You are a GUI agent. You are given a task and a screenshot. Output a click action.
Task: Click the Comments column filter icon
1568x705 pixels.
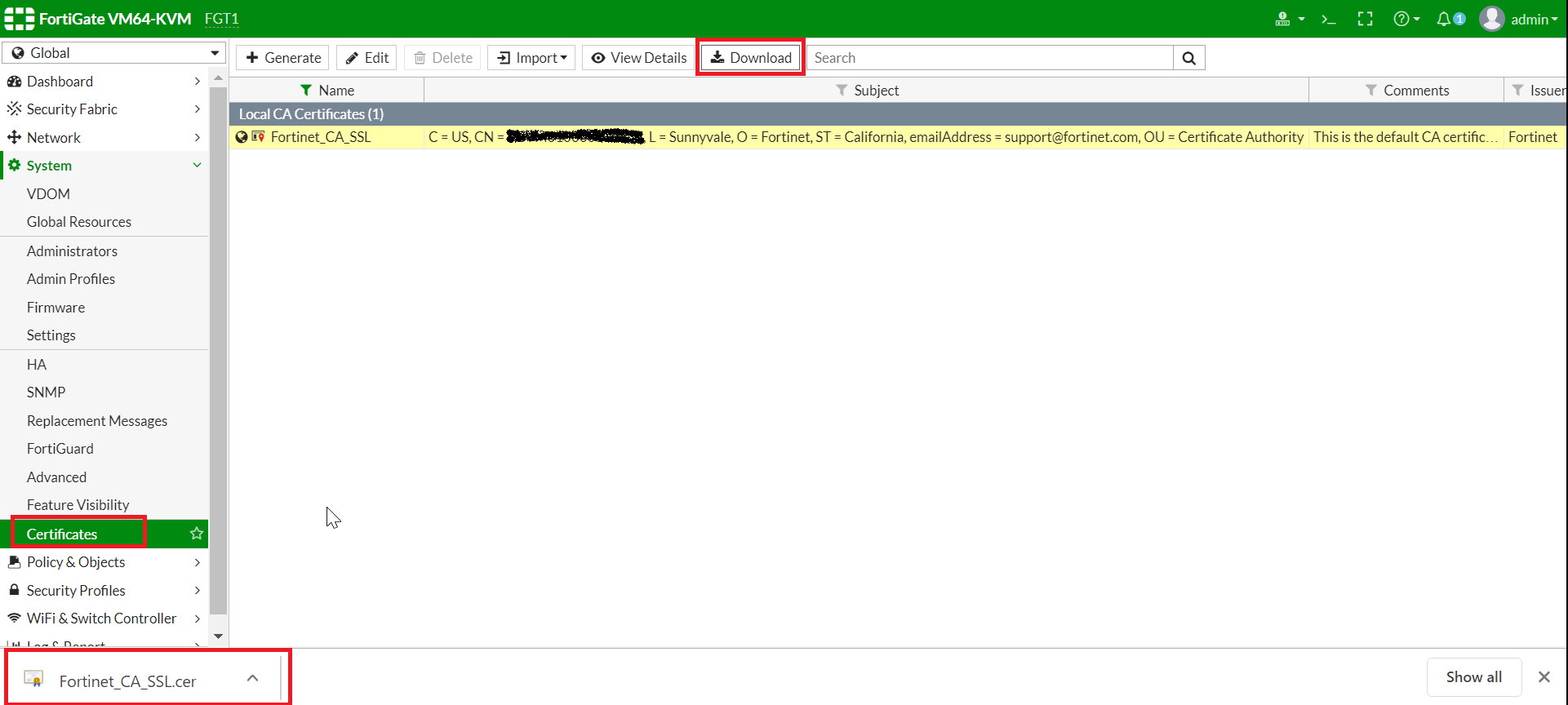click(1371, 91)
